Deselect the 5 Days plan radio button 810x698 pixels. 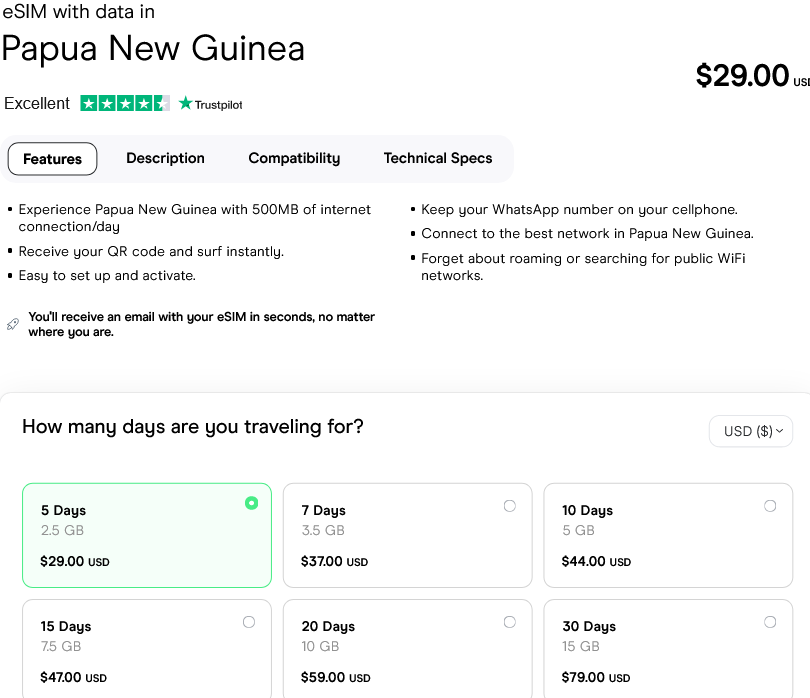252,504
